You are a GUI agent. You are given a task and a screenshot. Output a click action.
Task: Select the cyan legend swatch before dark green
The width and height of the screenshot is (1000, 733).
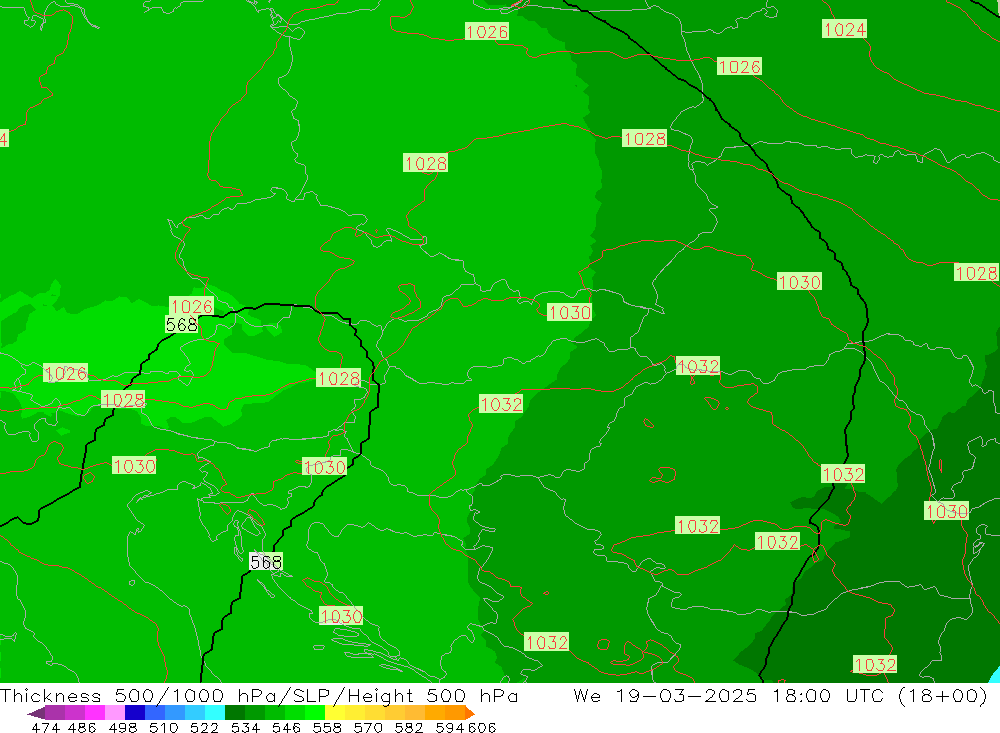215,713
